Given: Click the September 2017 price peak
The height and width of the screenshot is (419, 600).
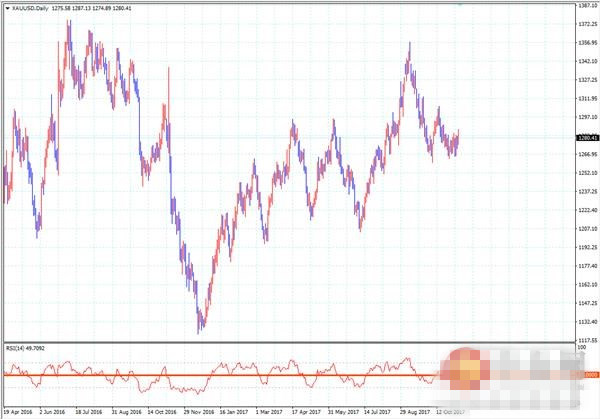Looking at the screenshot, I should pos(409,44).
